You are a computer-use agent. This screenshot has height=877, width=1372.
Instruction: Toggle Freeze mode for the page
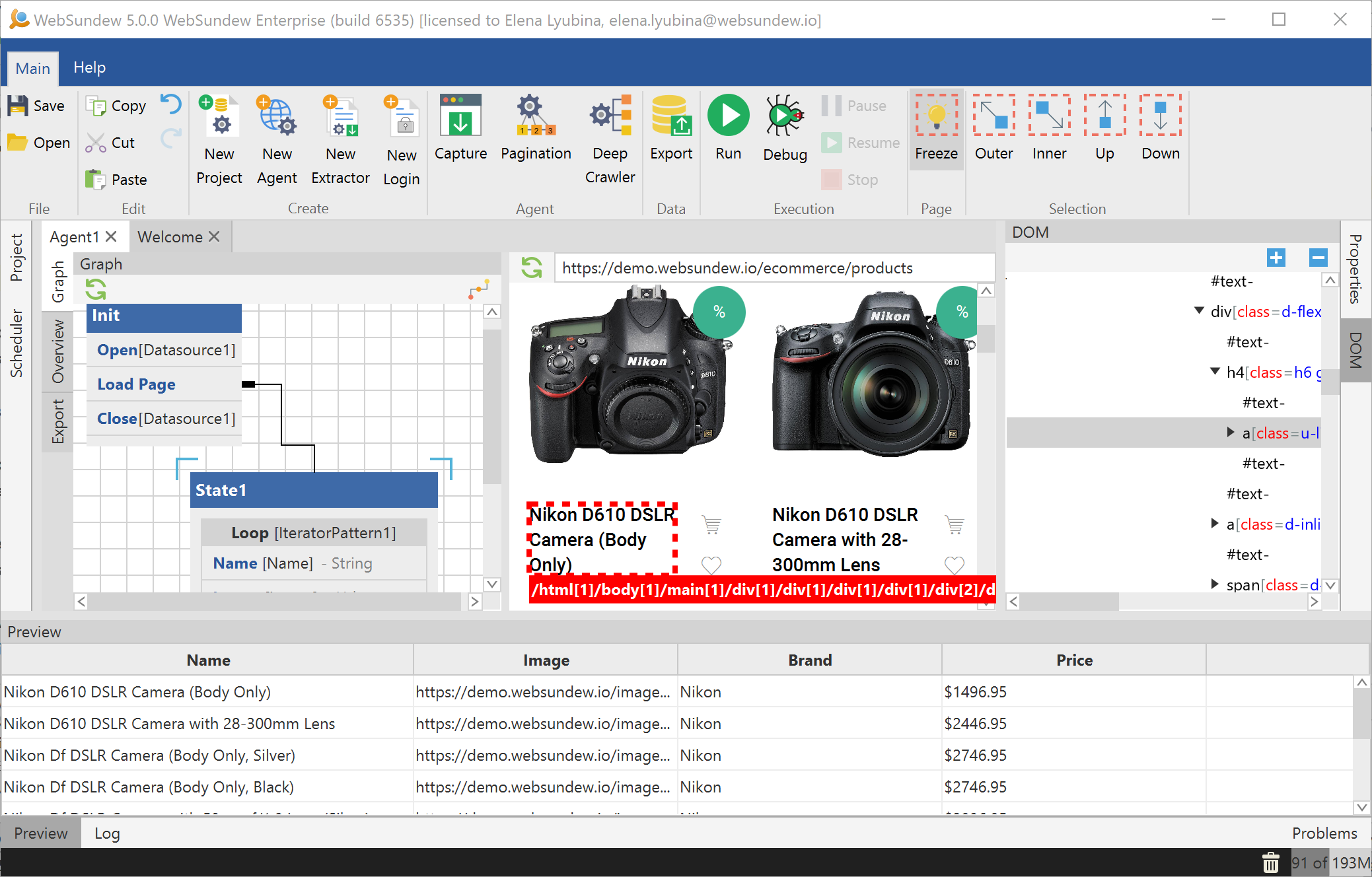[936, 129]
